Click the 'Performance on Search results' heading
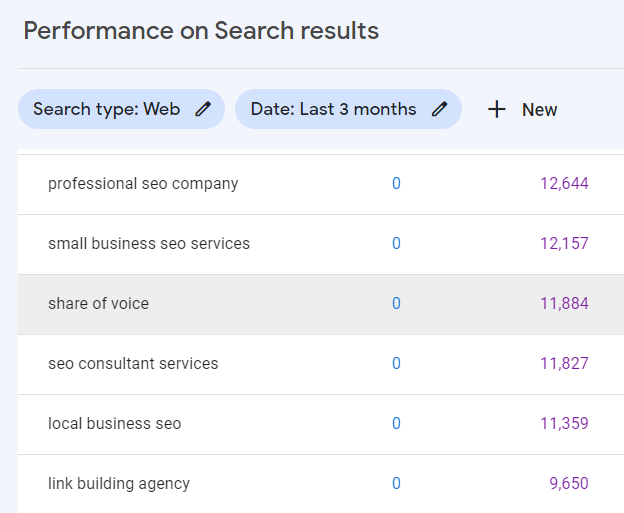The width and height of the screenshot is (624, 513). point(201,30)
